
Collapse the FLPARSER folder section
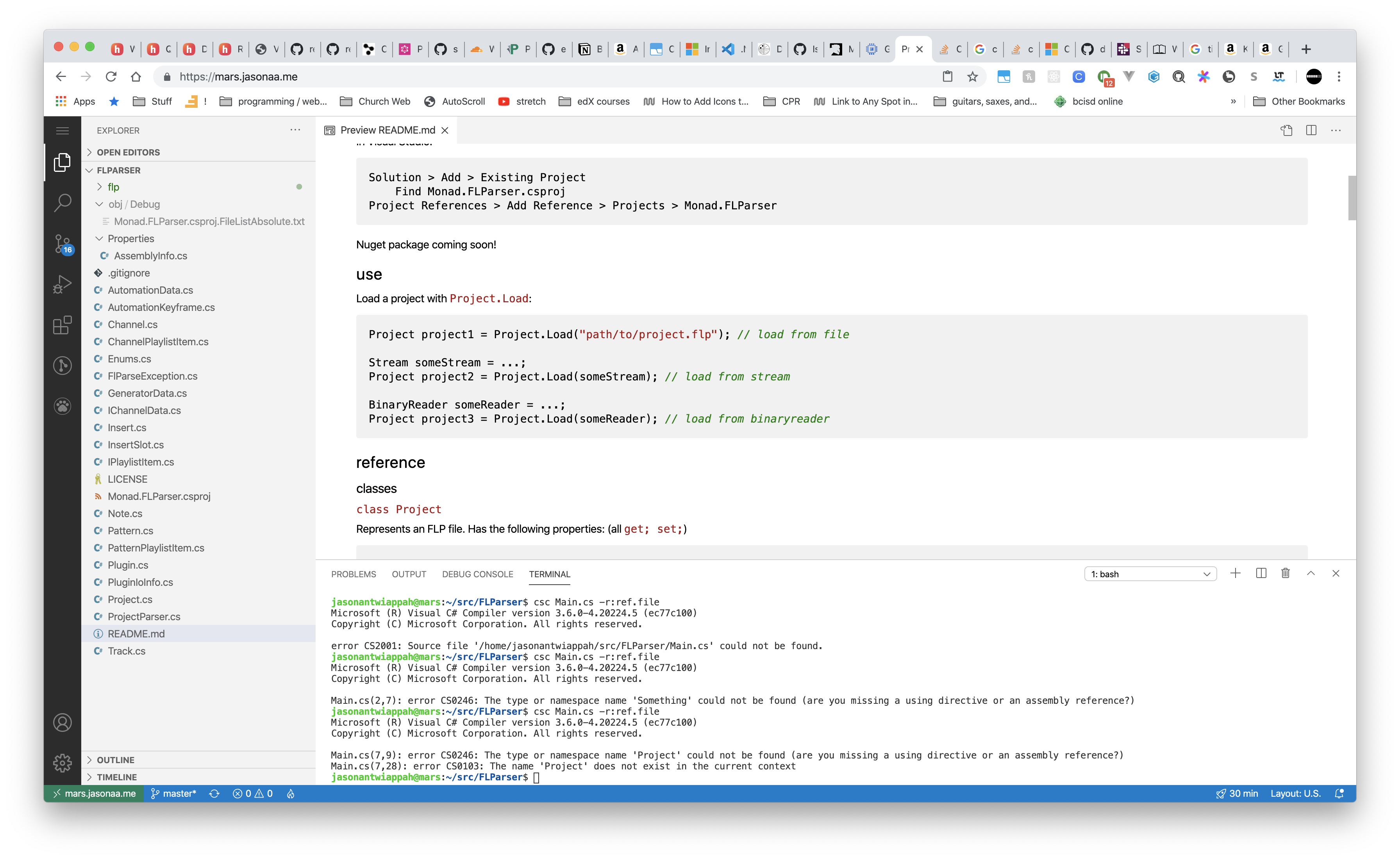pyautogui.click(x=198, y=170)
